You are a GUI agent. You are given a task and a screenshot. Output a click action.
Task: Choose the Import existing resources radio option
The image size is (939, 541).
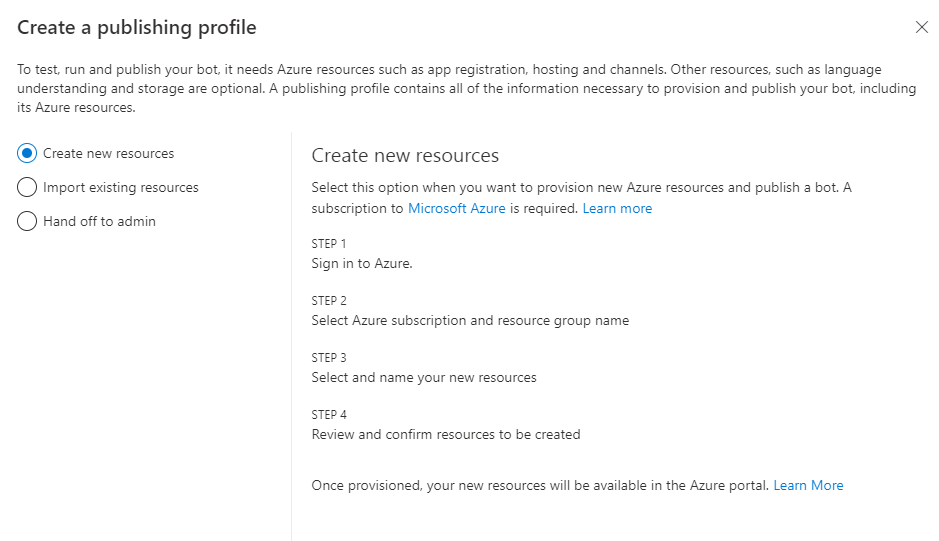tap(27, 188)
